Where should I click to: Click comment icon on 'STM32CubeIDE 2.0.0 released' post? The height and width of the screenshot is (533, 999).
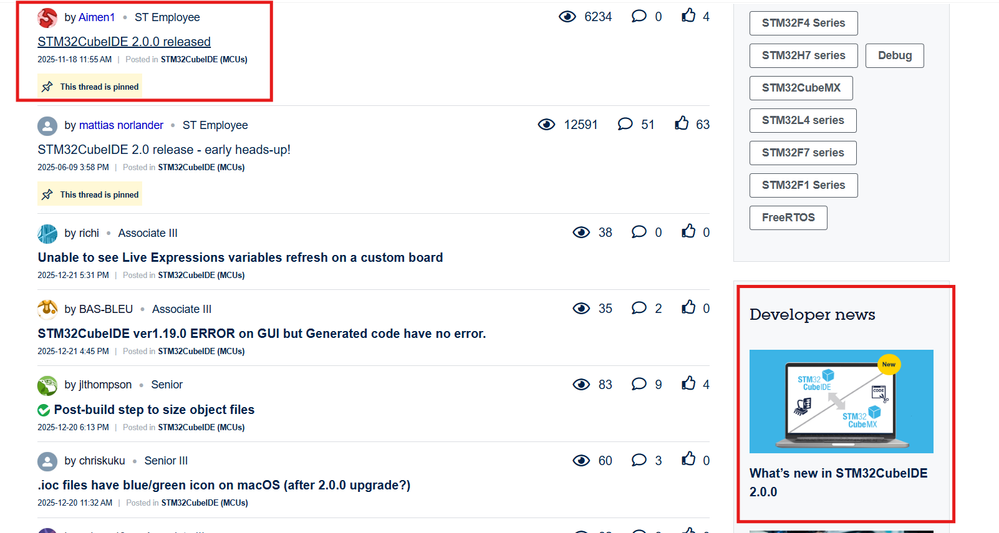click(638, 16)
